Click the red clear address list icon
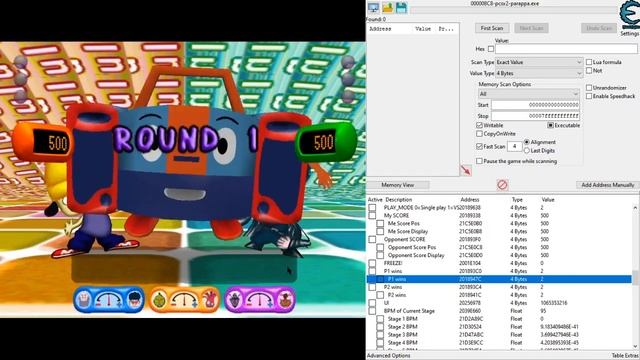The height and width of the screenshot is (360, 640). (502, 185)
